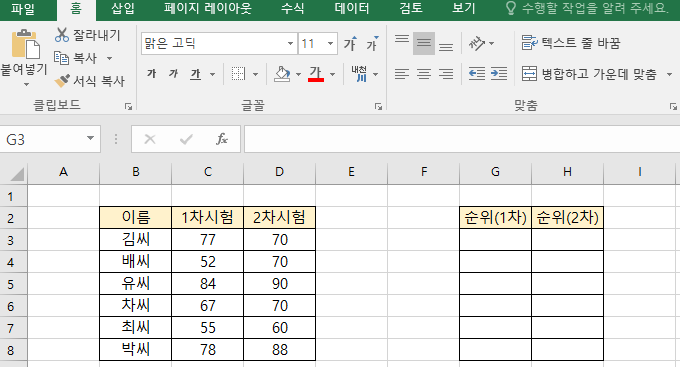Open the Name Box dropdown arrow
Viewport: 680px width, 367px height.
(90, 138)
